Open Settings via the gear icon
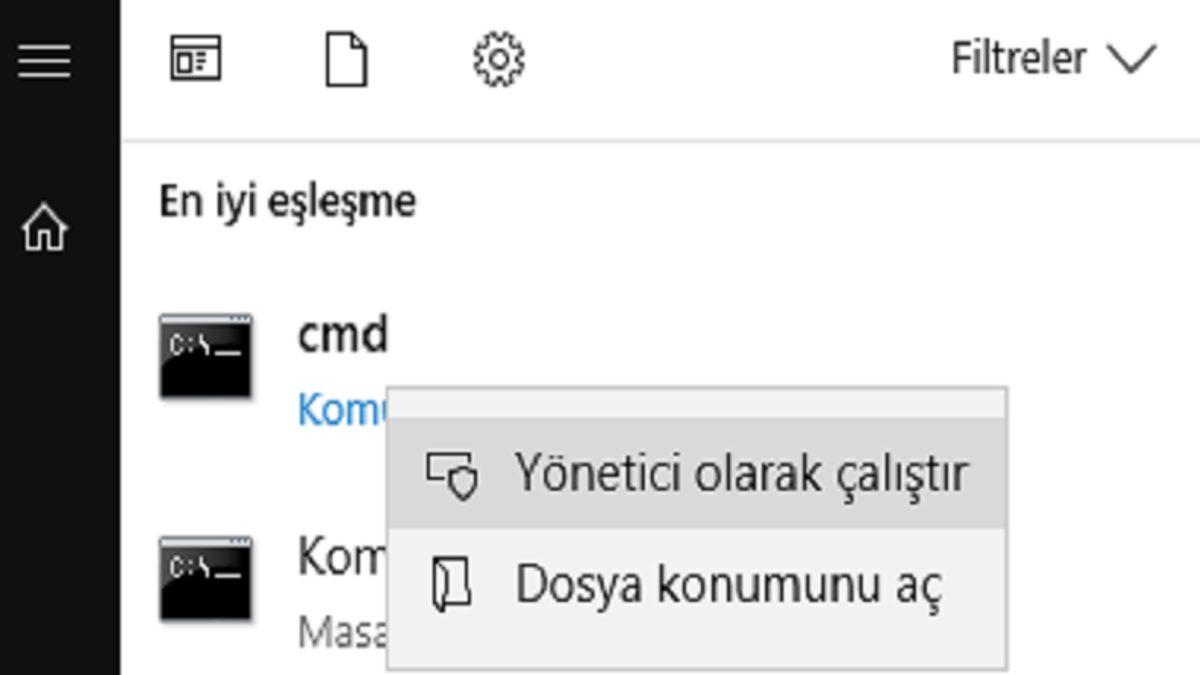 [497, 57]
